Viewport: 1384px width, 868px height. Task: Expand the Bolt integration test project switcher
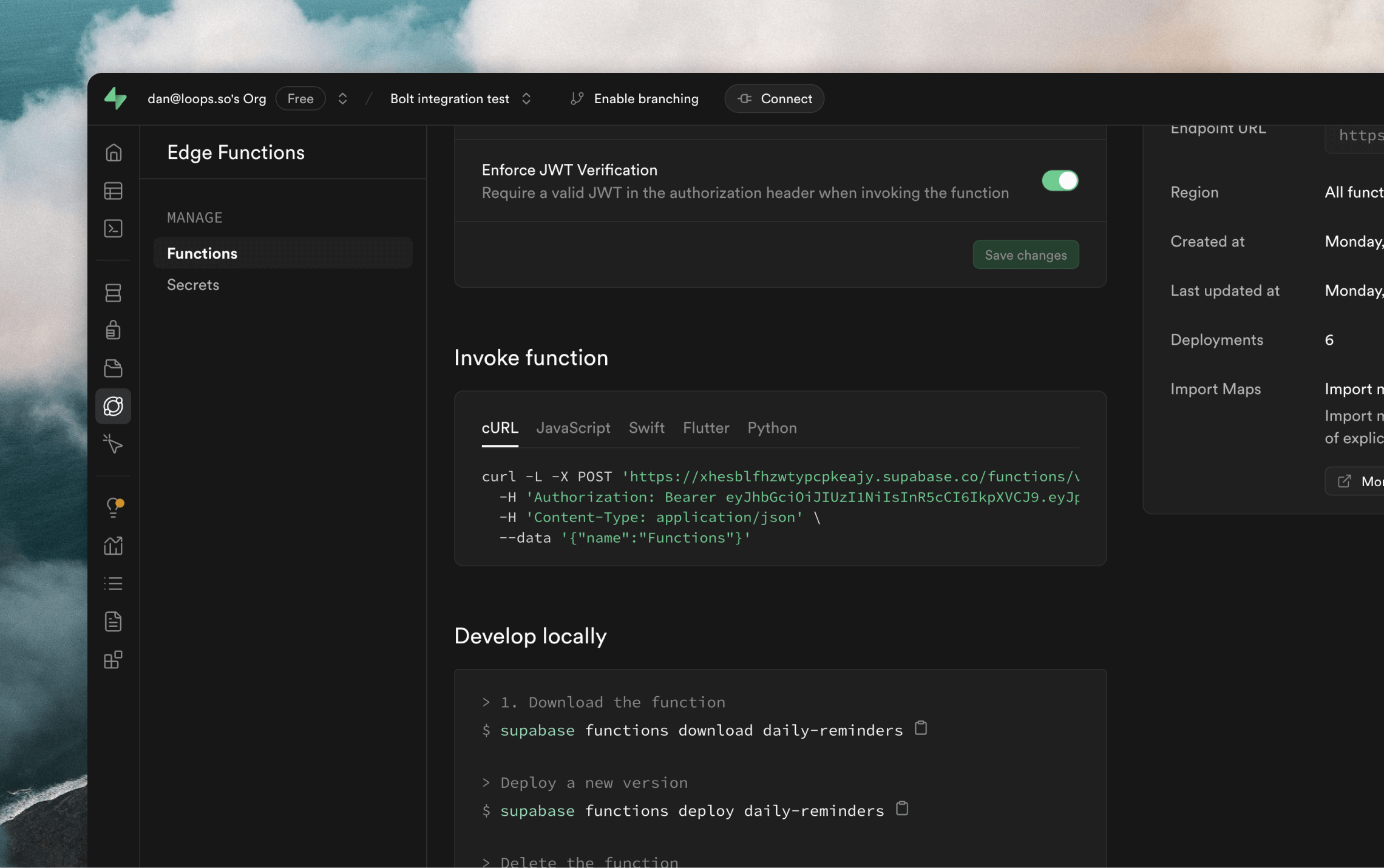(526, 98)
